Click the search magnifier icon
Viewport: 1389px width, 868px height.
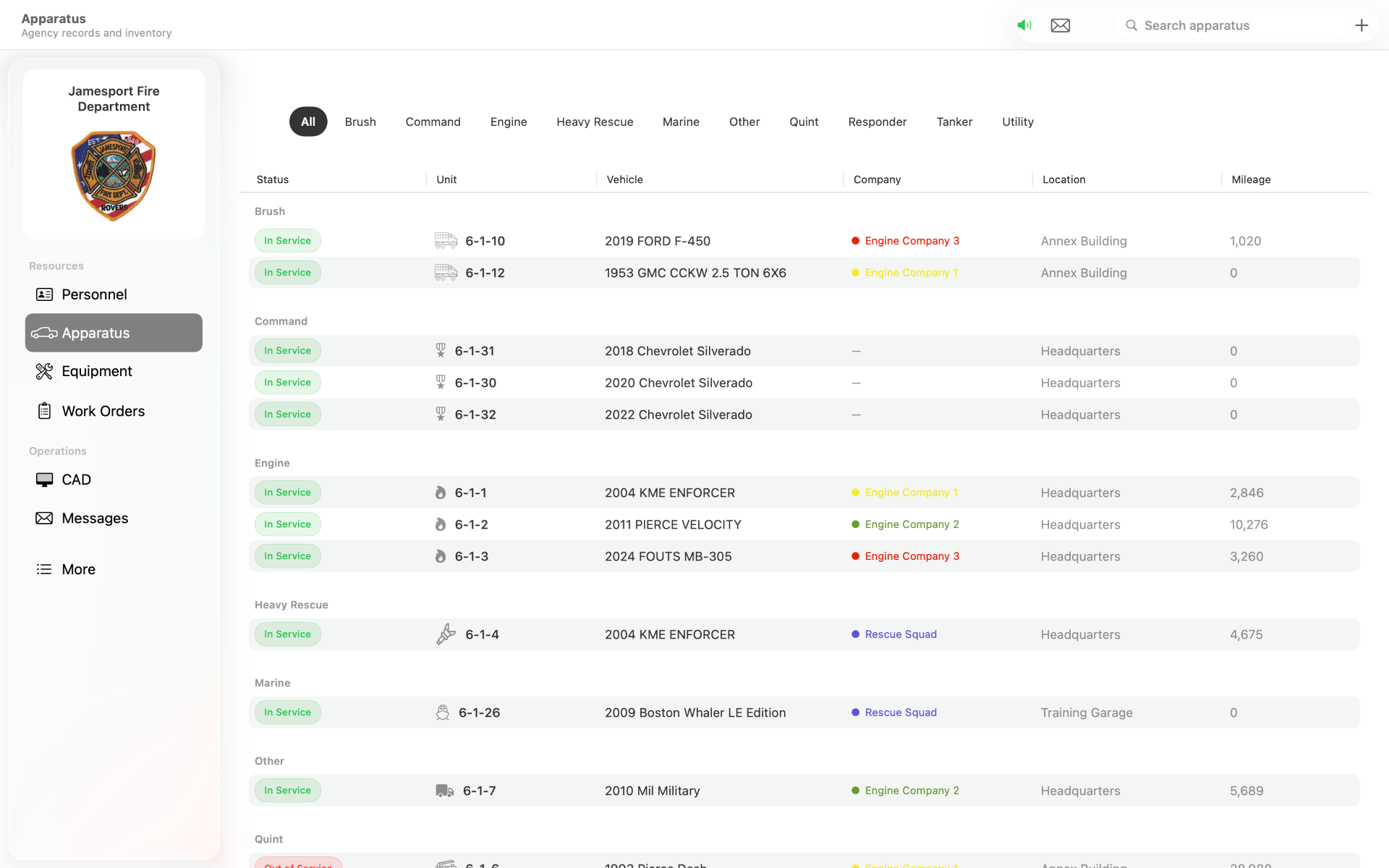tap(1131, 25)
